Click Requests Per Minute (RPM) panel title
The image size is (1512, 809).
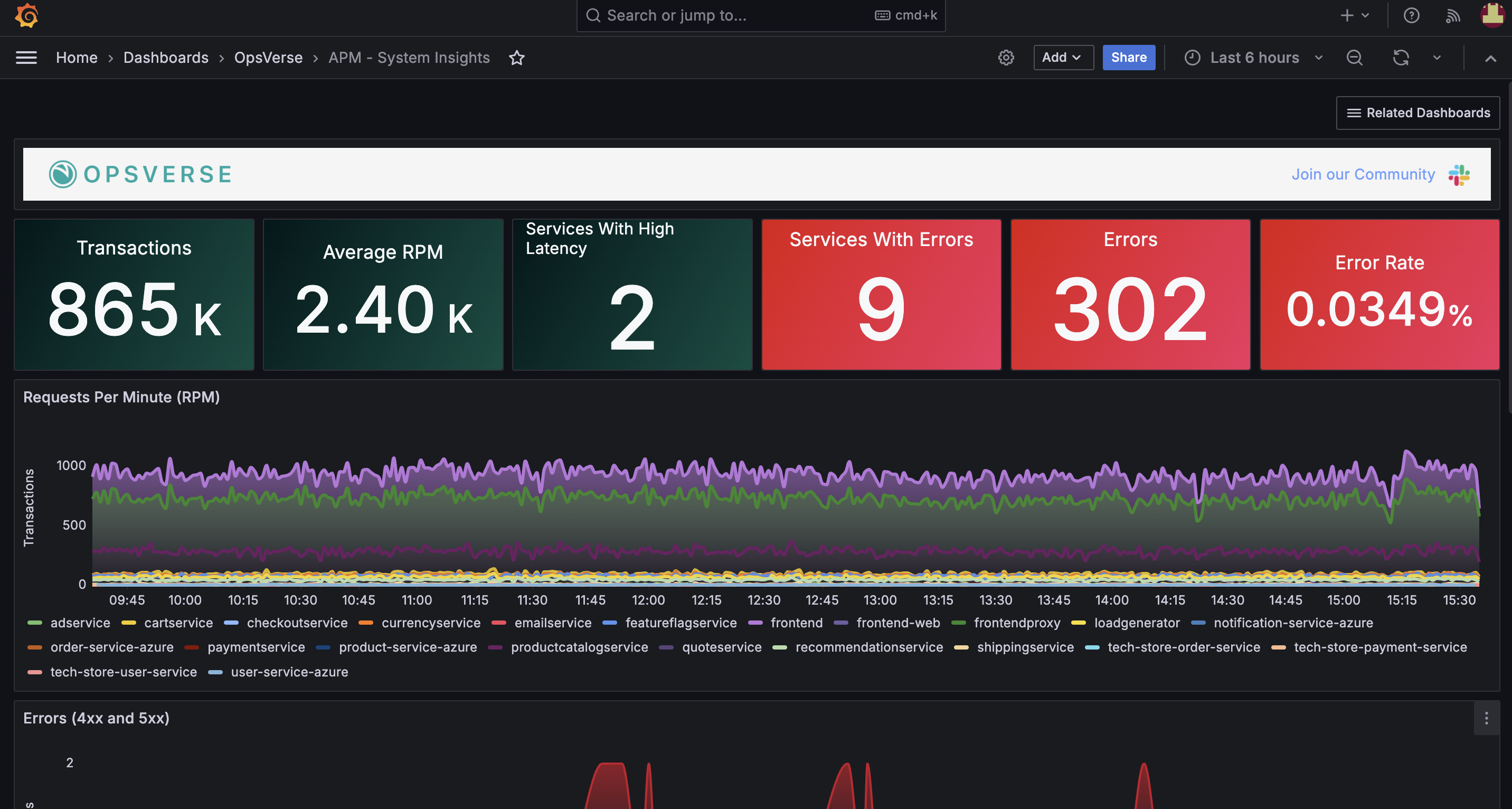tap(121, 398)
